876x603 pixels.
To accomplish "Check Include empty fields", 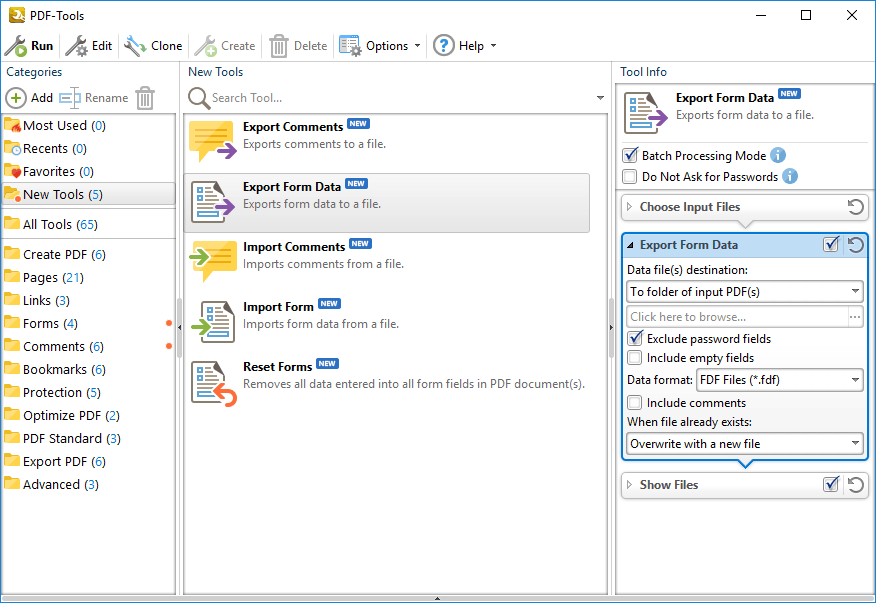I will click(x=635, y=358).
